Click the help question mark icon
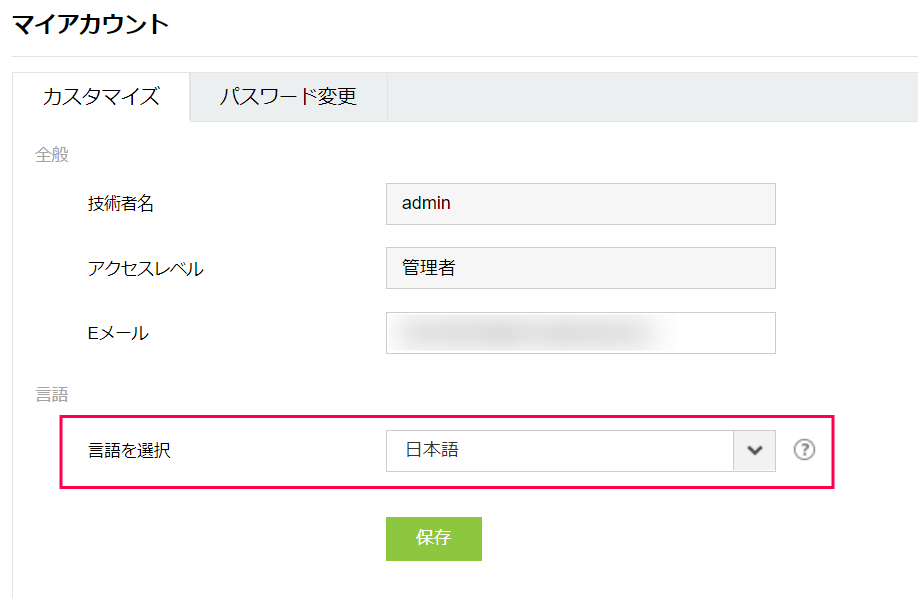This screenshot has width=918, height=598. click(x=804, y=450)
